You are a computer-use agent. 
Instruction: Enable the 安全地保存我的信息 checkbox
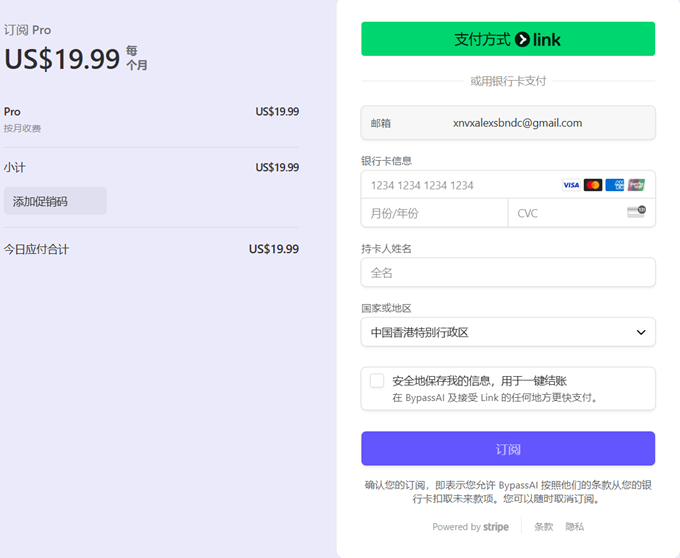(x=377, y=381)
